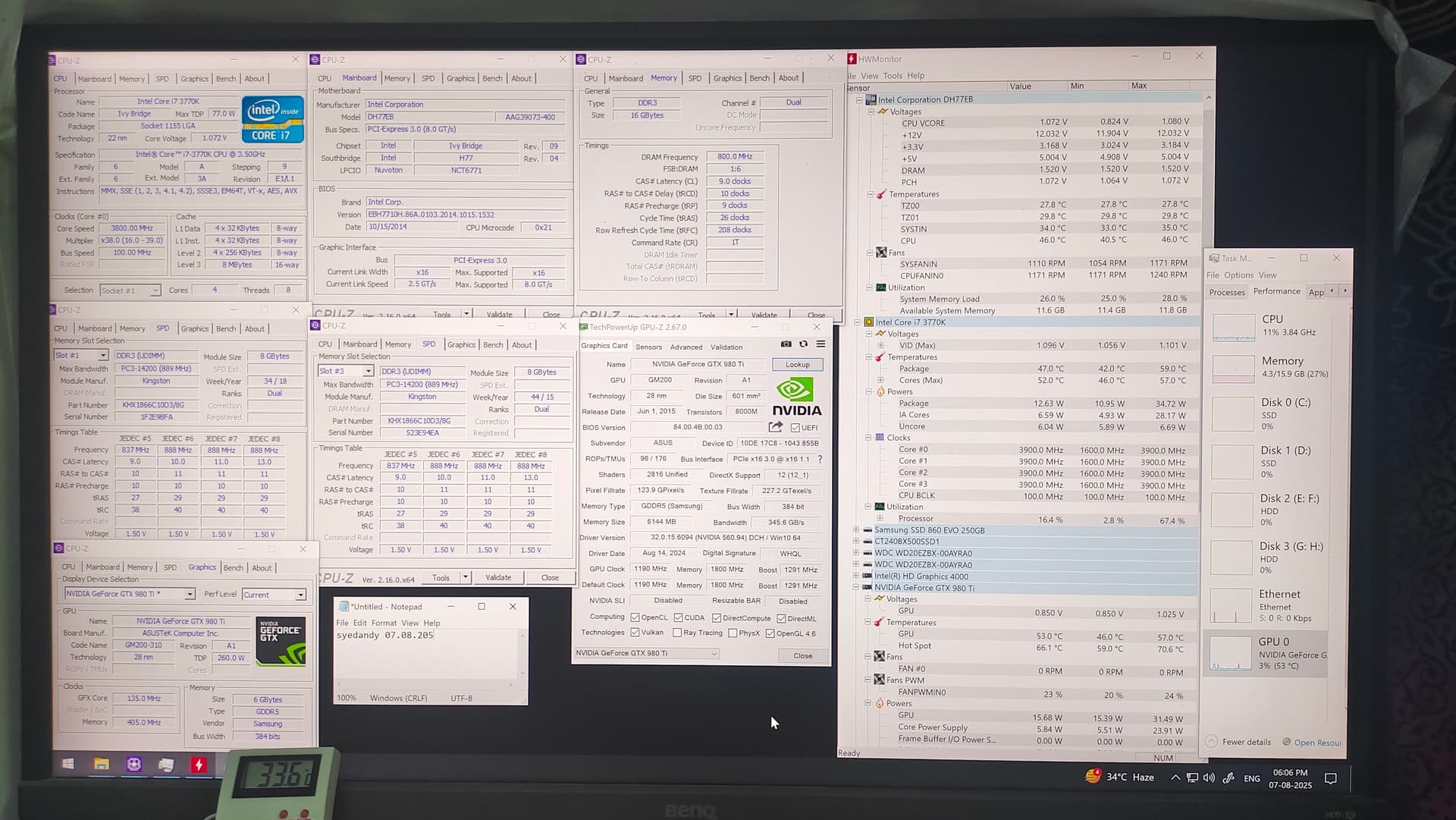Image resolution: width=1456 pixels, height=820 pixels.
Task: Click the Open Resource Monitor link
Action: tap(1316, 743)
